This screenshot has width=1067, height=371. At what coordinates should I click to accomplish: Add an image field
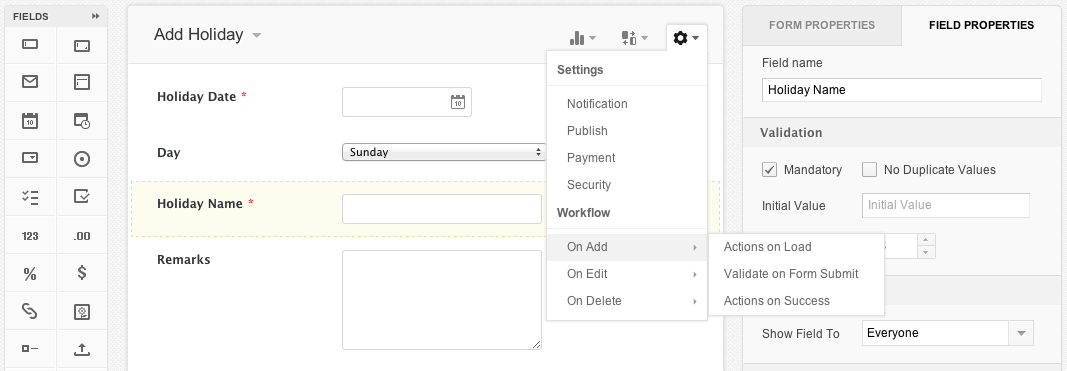coord(82,312)
